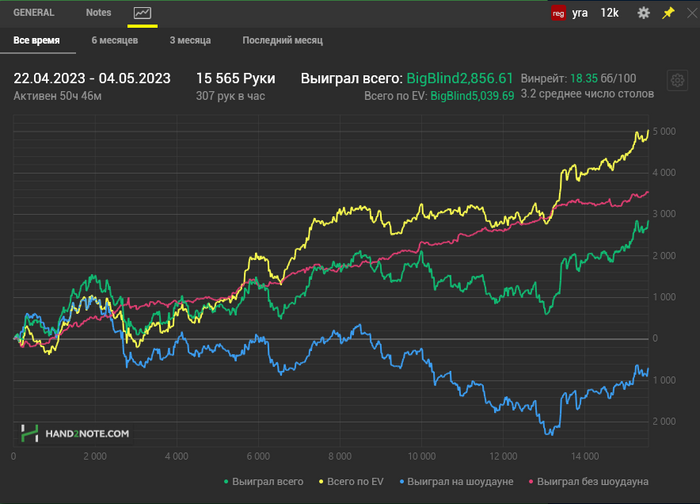This screenshot has width=700, height=504.
Task: Toggle the Всего по EV legend series
Action: (351, 482)
